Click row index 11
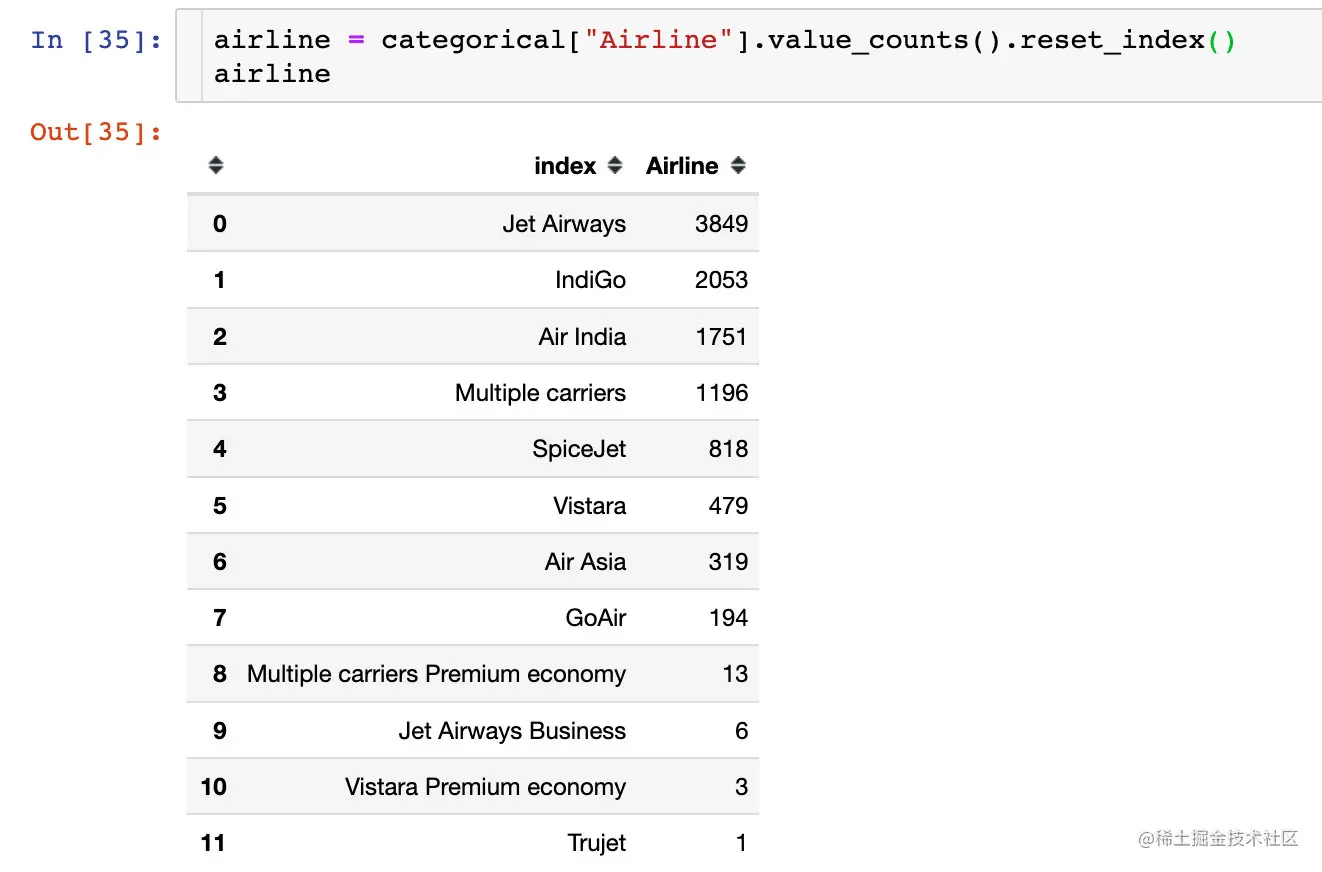 (x=214, y=844)
